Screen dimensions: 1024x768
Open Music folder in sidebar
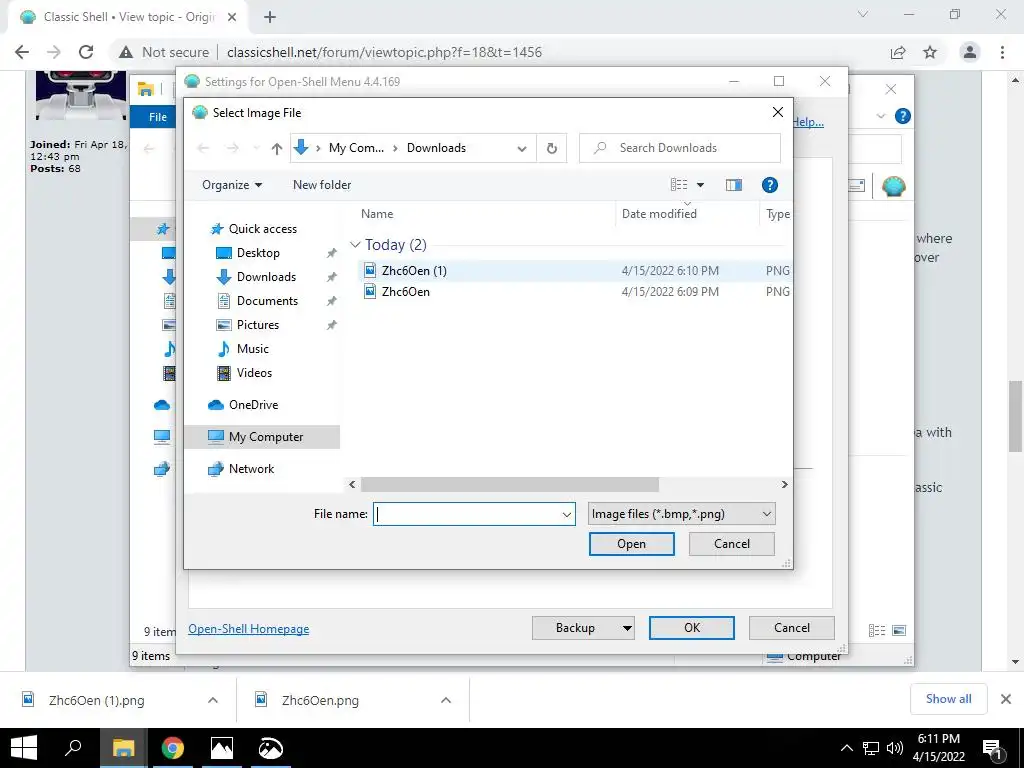252,349
